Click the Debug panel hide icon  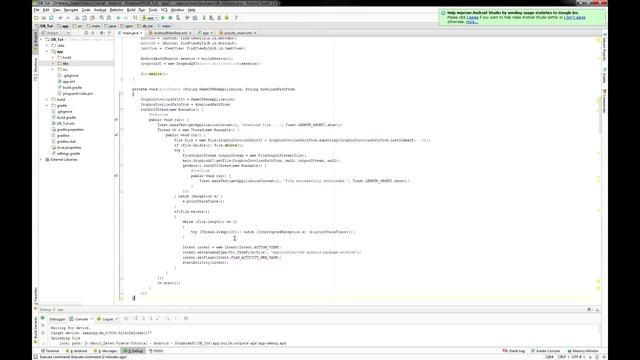coord(598,309)
